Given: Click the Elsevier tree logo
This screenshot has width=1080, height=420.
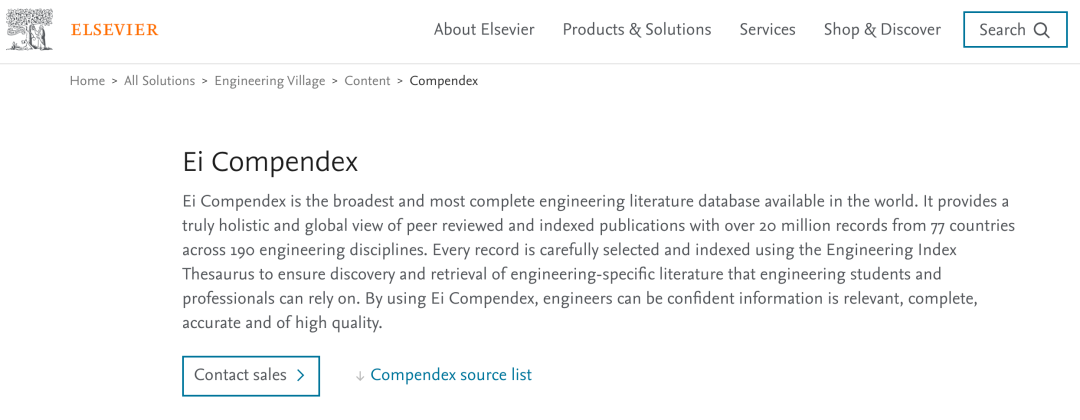Looking at the screenshot, I should pos(29,30).
